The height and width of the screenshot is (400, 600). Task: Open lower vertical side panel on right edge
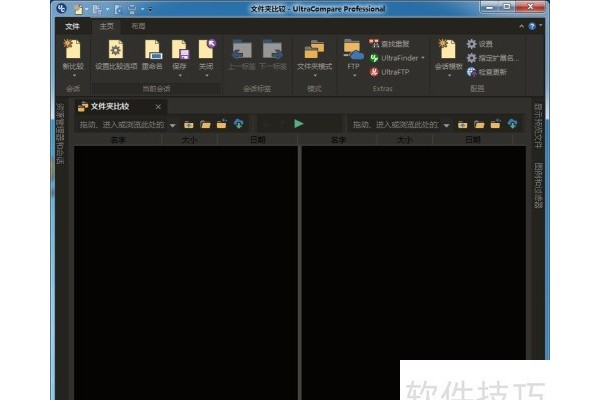pyautogui.click(x=538, y=185)
